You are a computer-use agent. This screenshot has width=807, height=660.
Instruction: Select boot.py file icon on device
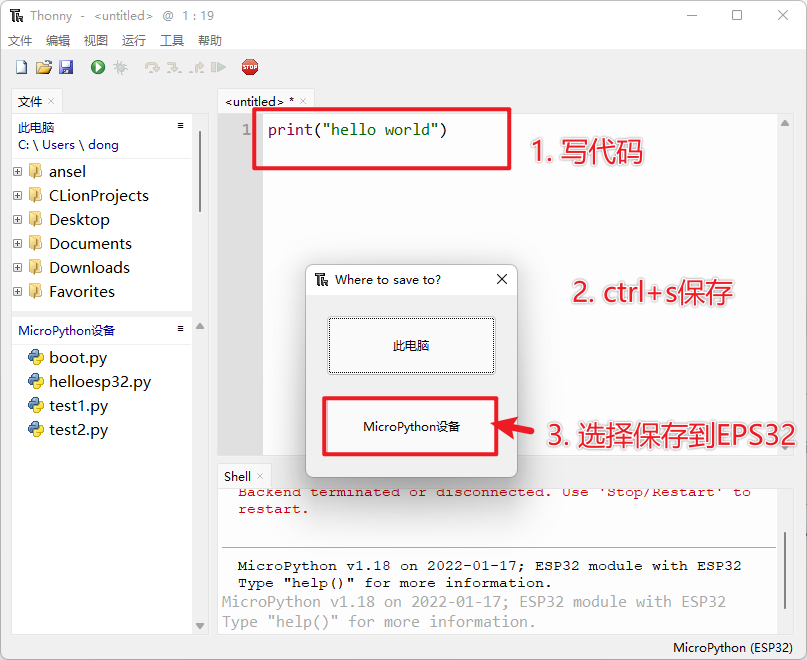(x=36, y=357)
